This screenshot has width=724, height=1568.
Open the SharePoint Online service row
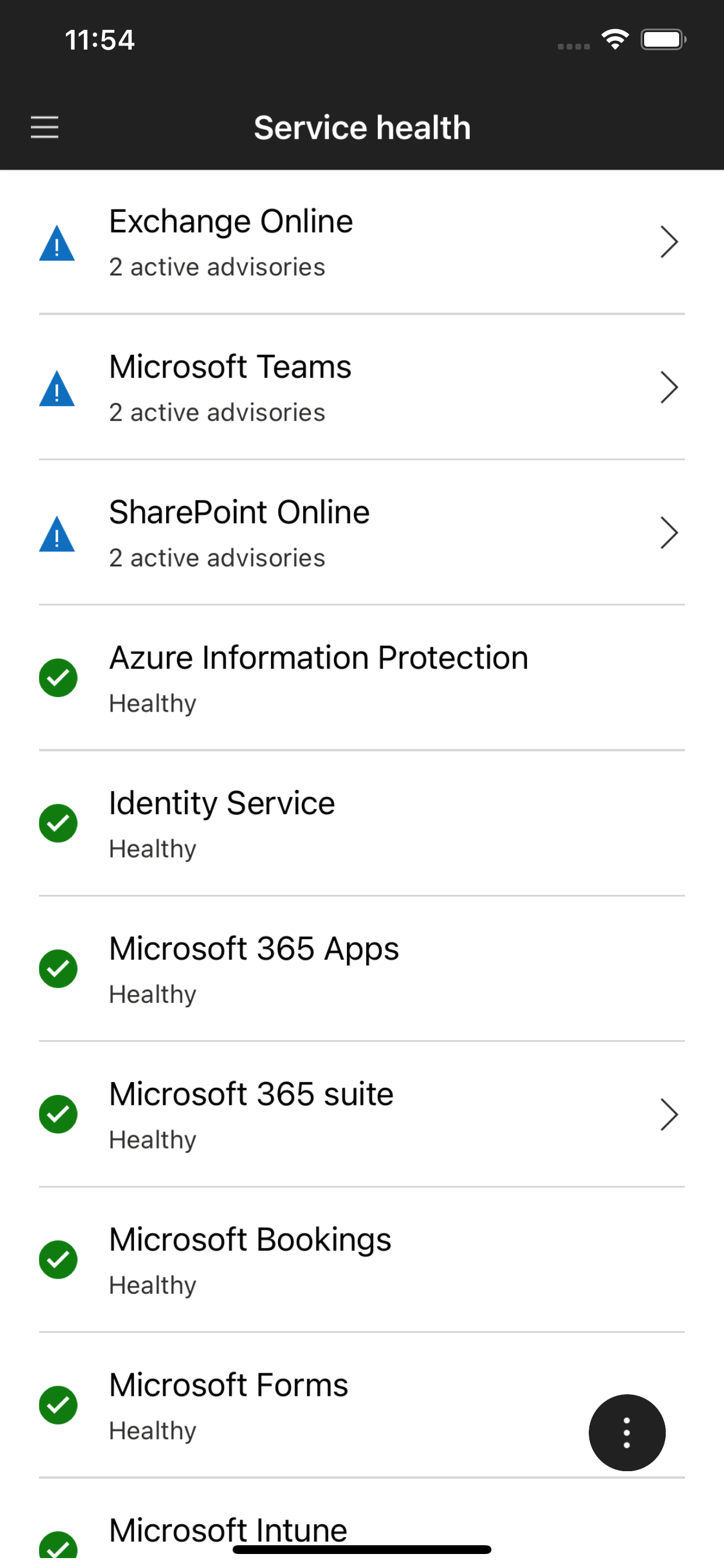pos(362,533)
